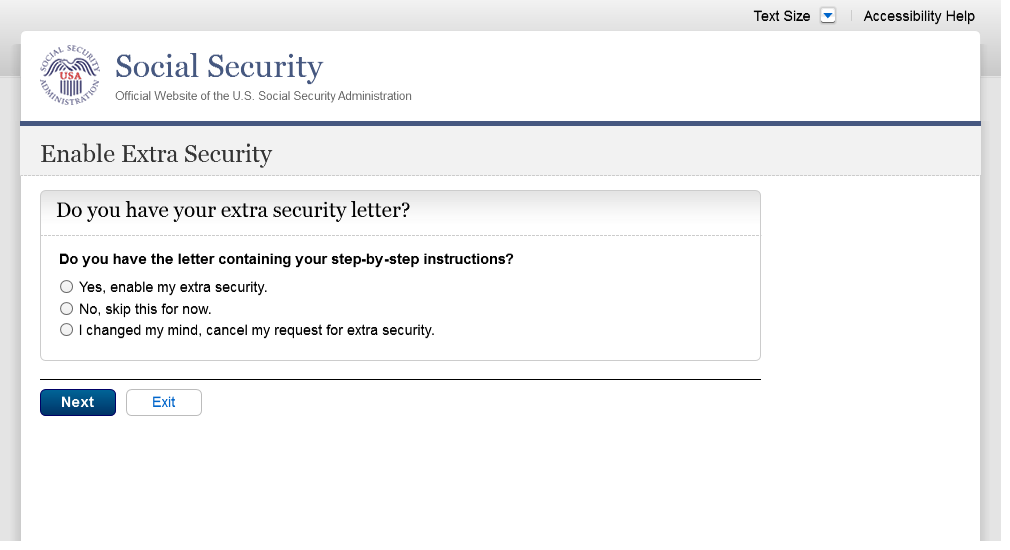Click the Text Size label
Screen dimensions: 1010x550
[x=781, y=16]
